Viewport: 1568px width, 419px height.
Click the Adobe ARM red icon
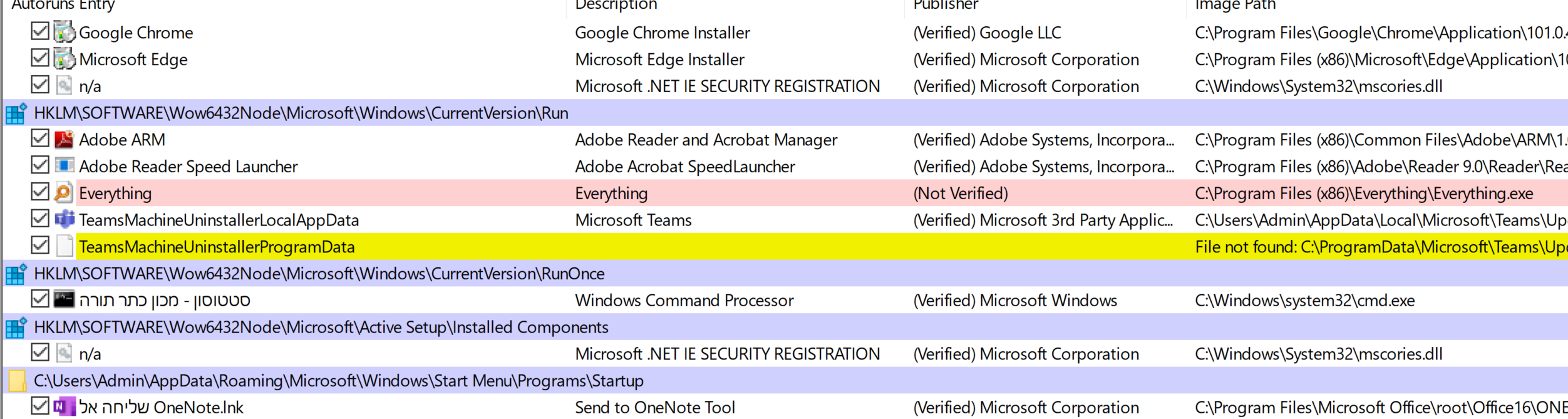click(x=64, y=139)
